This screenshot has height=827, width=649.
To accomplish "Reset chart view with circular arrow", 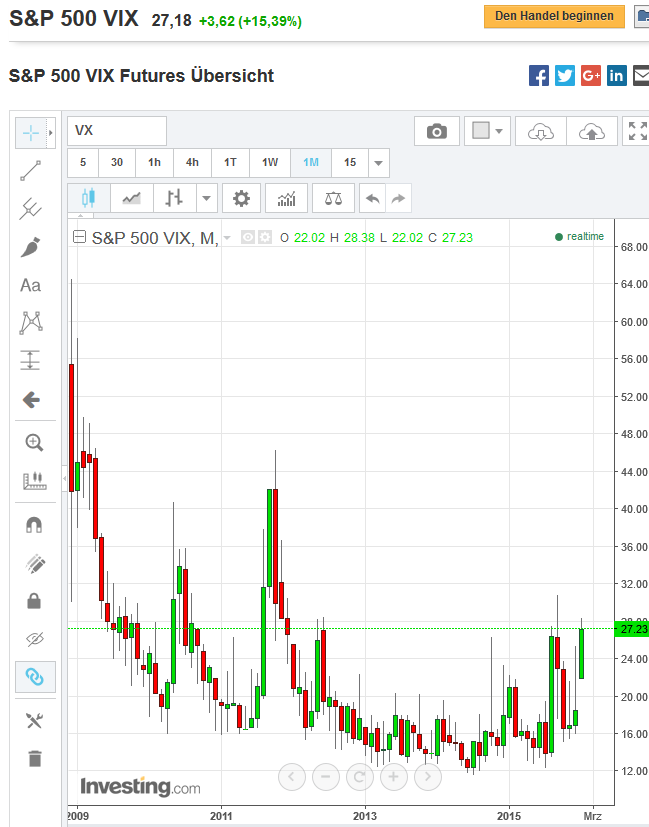I will tap(360, 777).
